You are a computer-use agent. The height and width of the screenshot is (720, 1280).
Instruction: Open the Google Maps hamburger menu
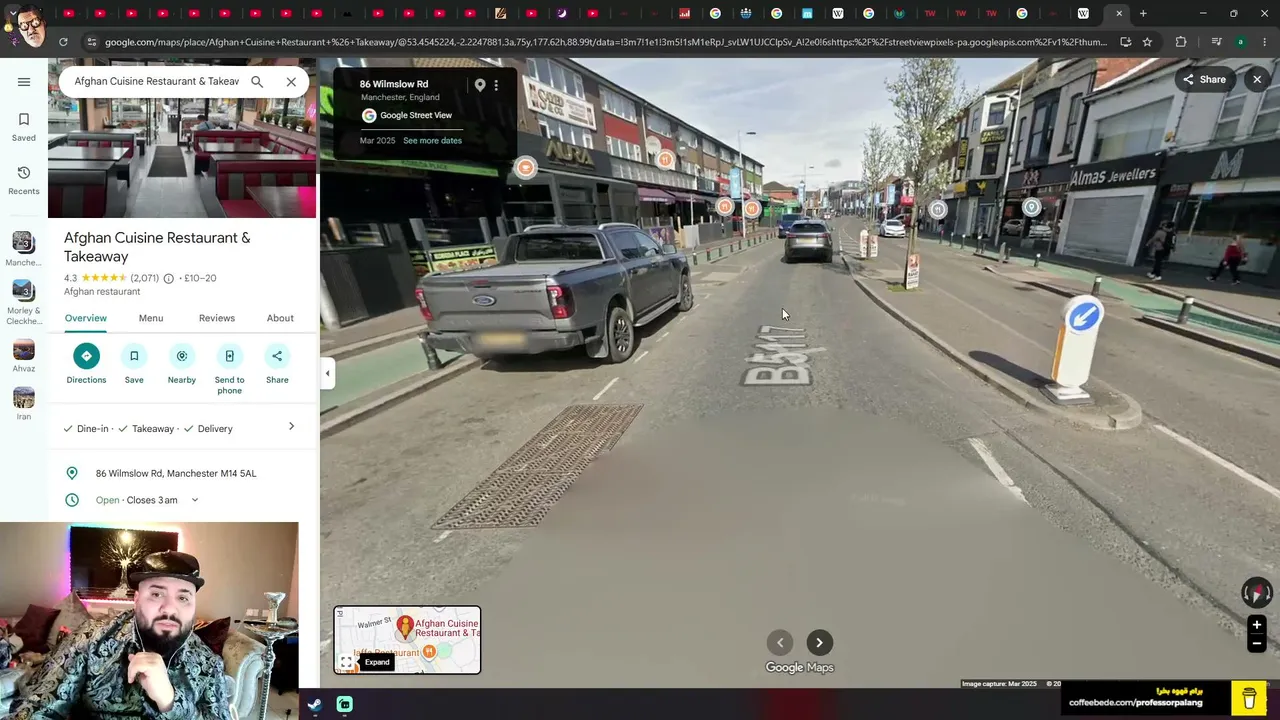pos(24,82)
